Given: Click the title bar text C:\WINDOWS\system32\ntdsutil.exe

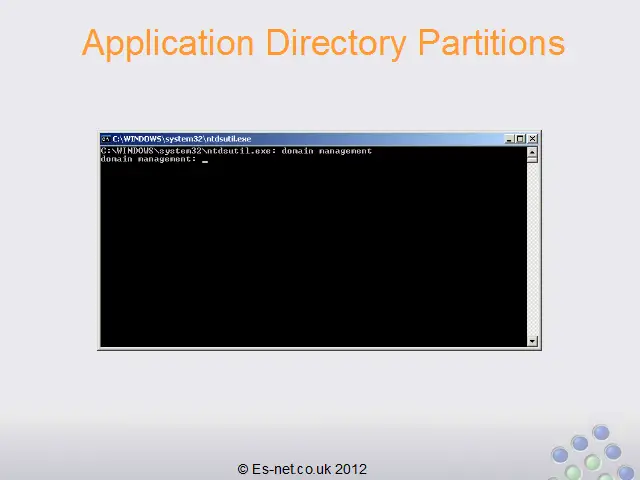Looking at the screenshot, I should pyautogui.click(x=182, y=139).
